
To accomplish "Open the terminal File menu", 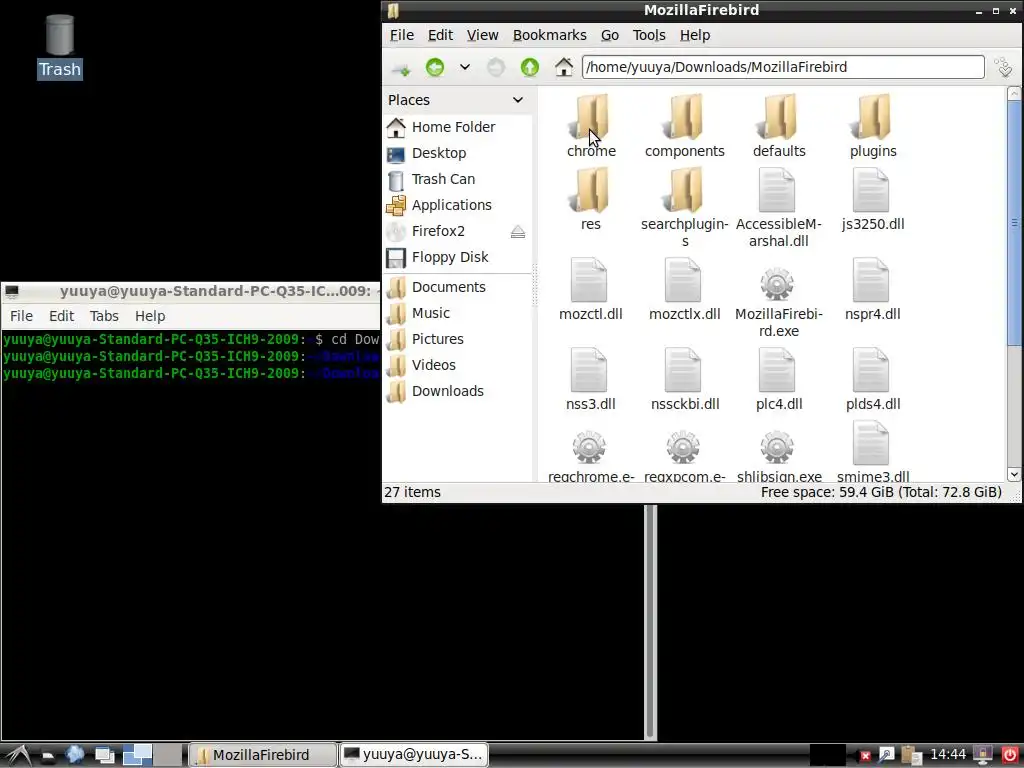I will tap(21, 316).
